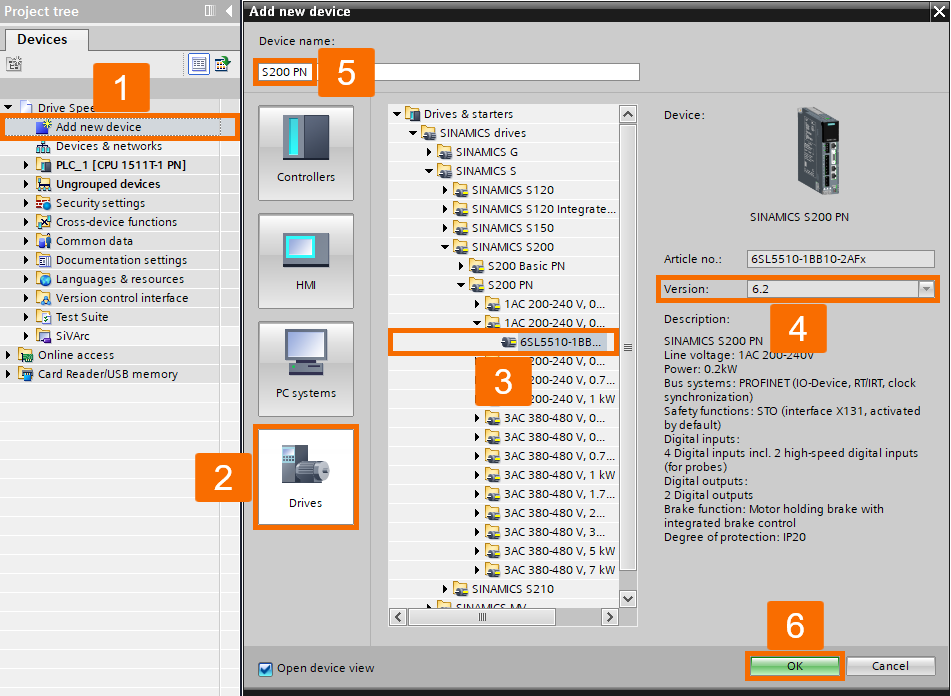Click the Controllers category button
This screenshot has height=696, width=951.
point(306,153)
